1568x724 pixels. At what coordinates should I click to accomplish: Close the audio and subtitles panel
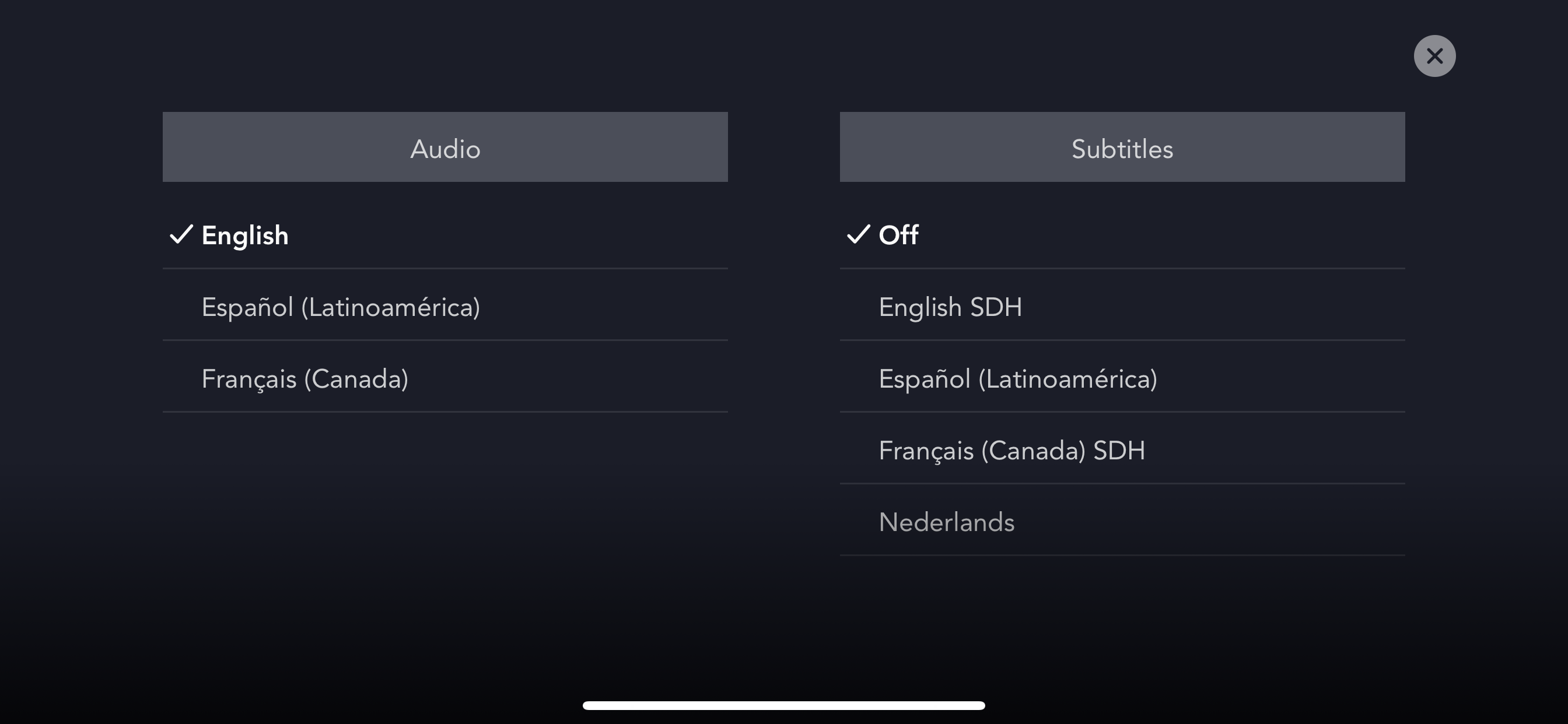[x=1434, y=56]
